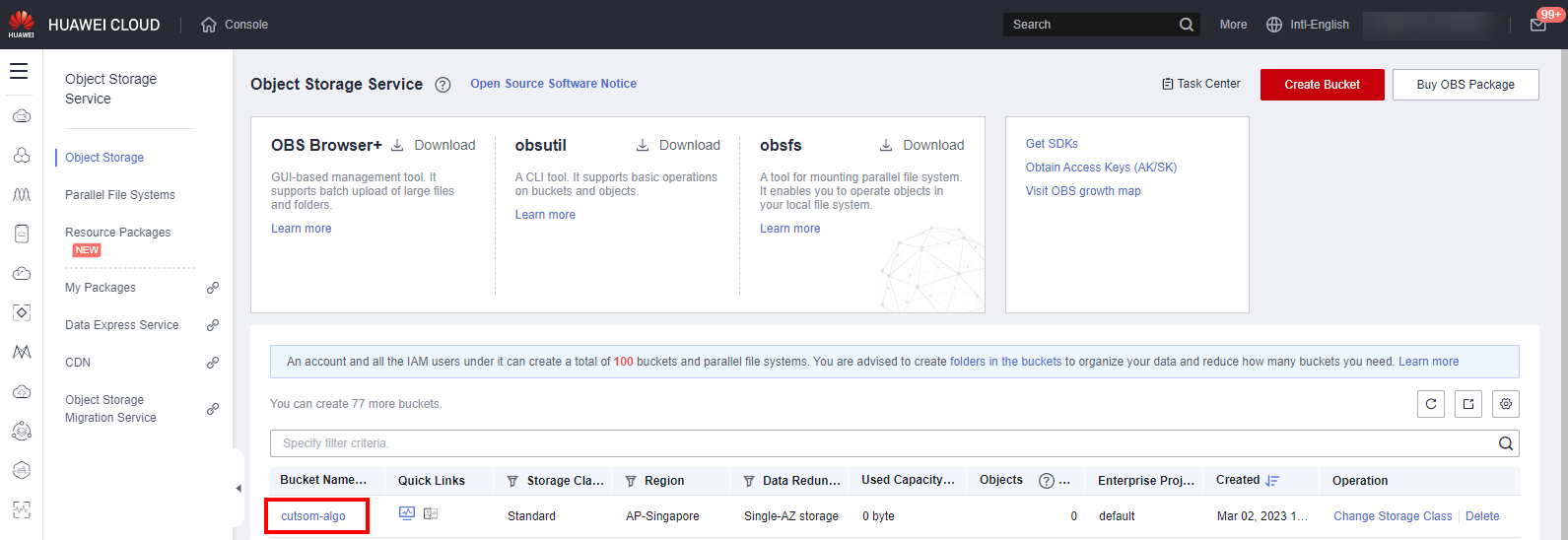Open the hamburger service list menu
The image size is (1568, 540).
click(19, 71)
